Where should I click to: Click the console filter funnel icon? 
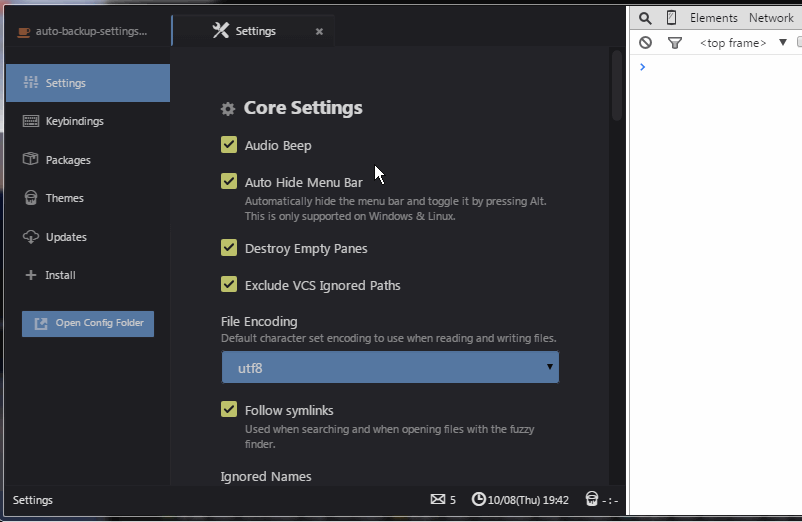pos(675,43)
